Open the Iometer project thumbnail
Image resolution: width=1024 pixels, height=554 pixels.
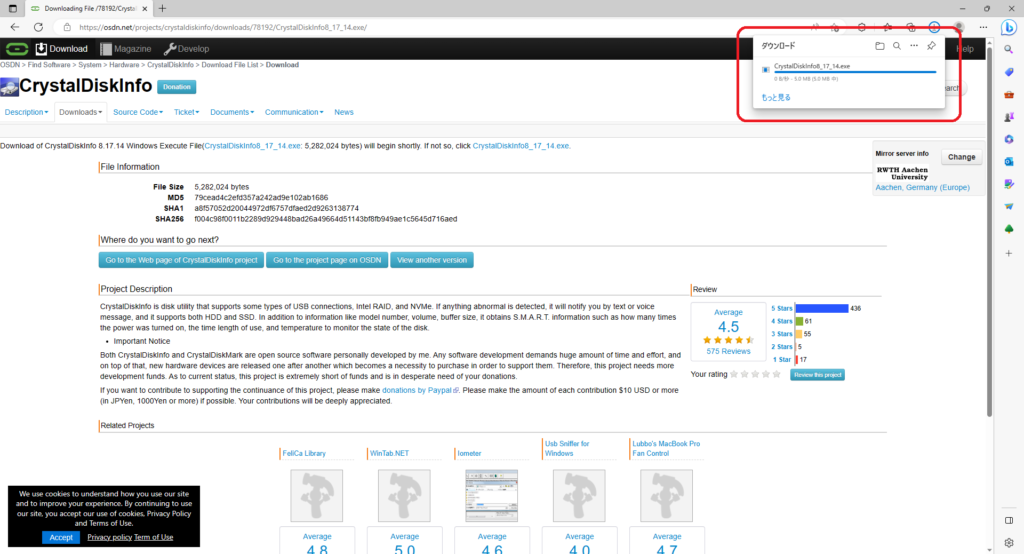pos(491,495)
